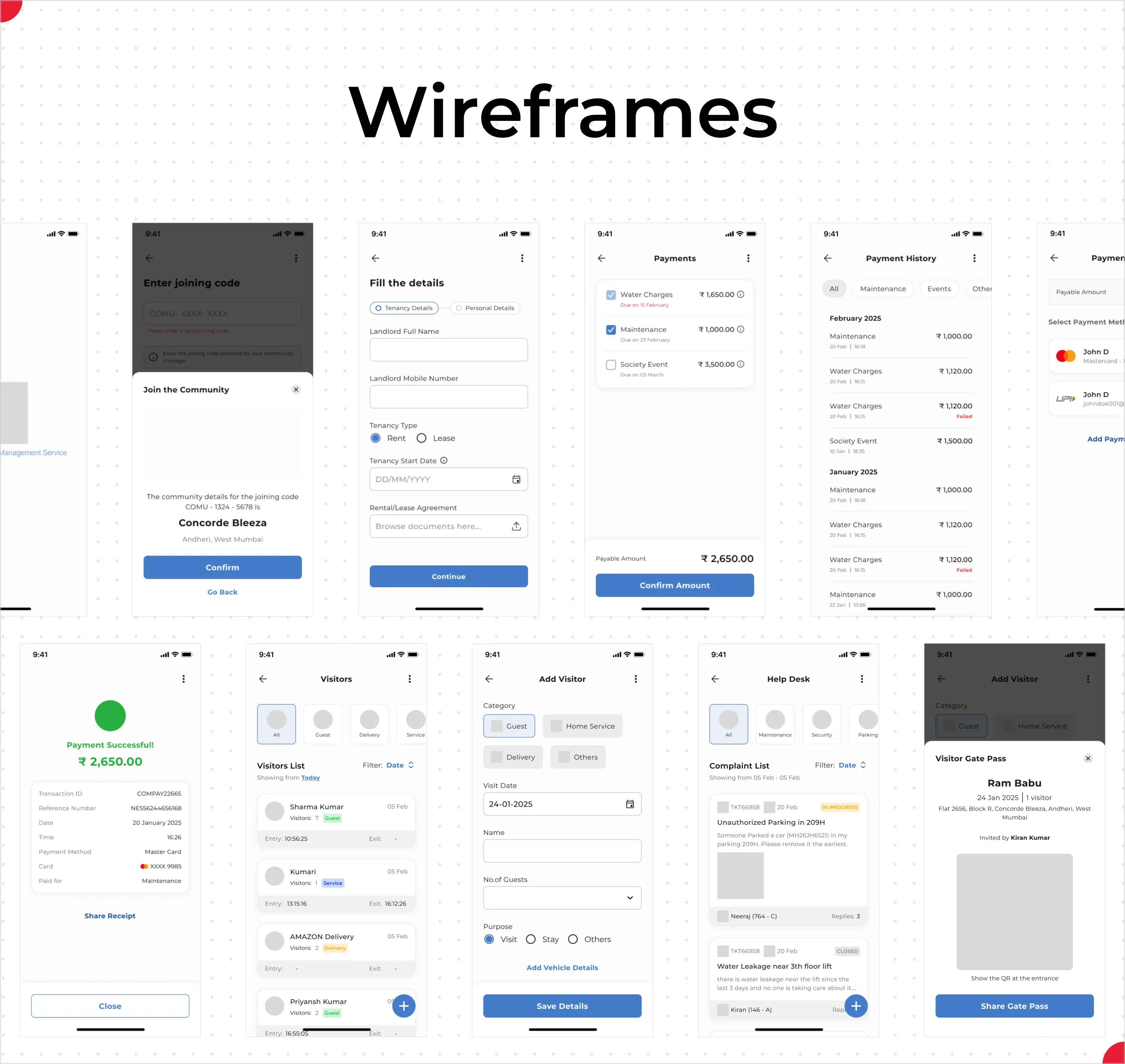This screenshot has height=1064, width=1125.
Task: Expand the Date filter on Visitors List
Action: (x=399, y=765)
